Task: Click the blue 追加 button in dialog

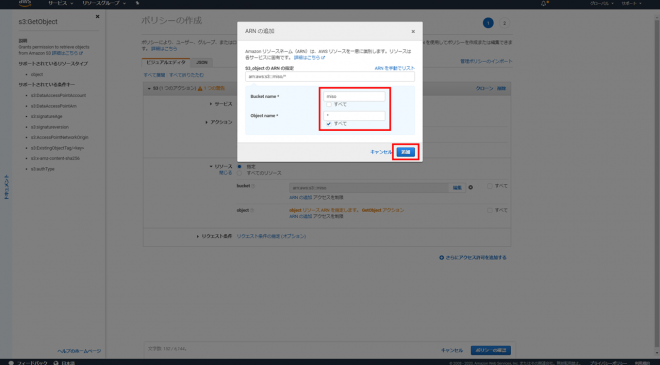Action: (405, 152)
